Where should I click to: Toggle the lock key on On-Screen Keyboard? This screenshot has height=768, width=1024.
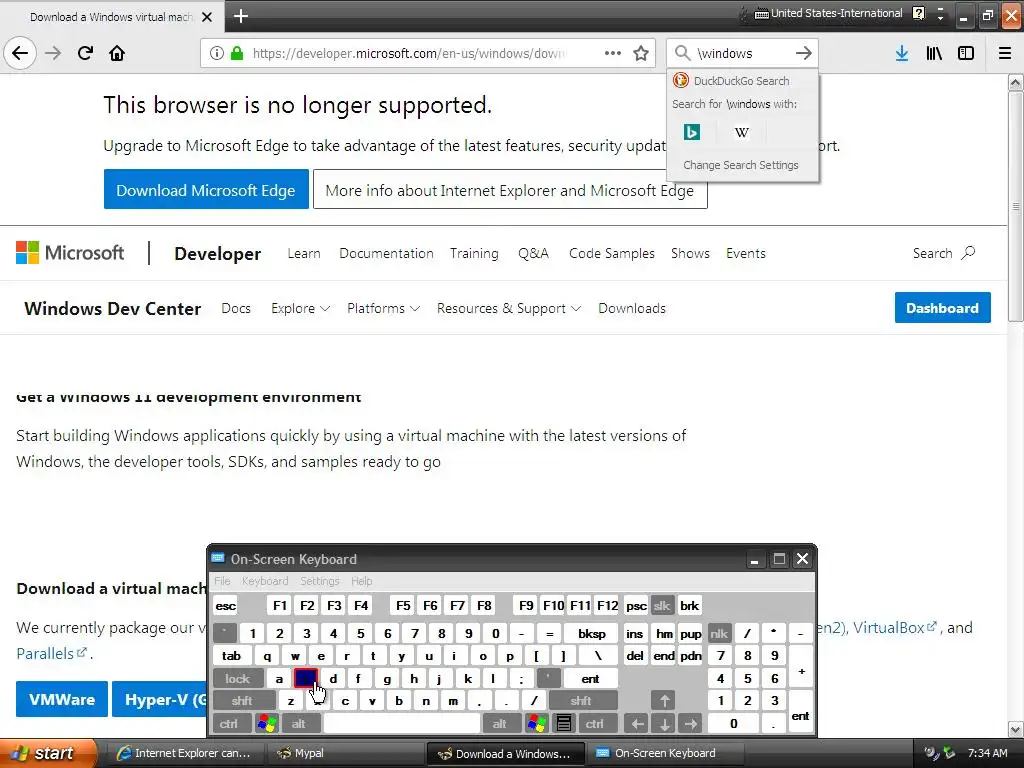[238, 679]
